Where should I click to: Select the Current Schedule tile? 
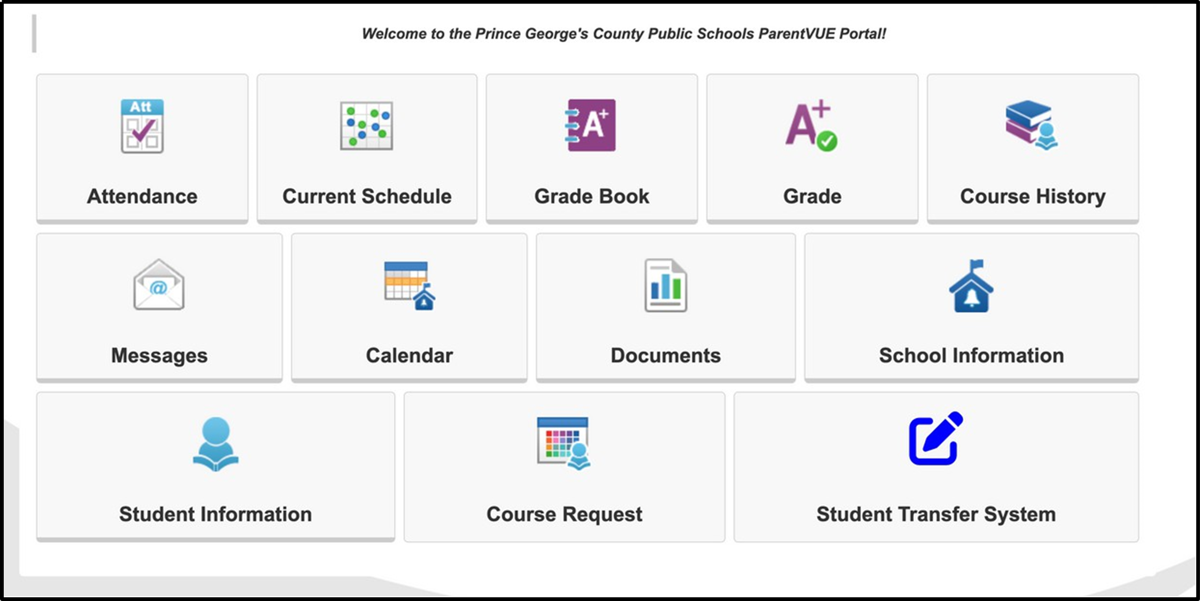pyautogui.click(x=368, y=146)
